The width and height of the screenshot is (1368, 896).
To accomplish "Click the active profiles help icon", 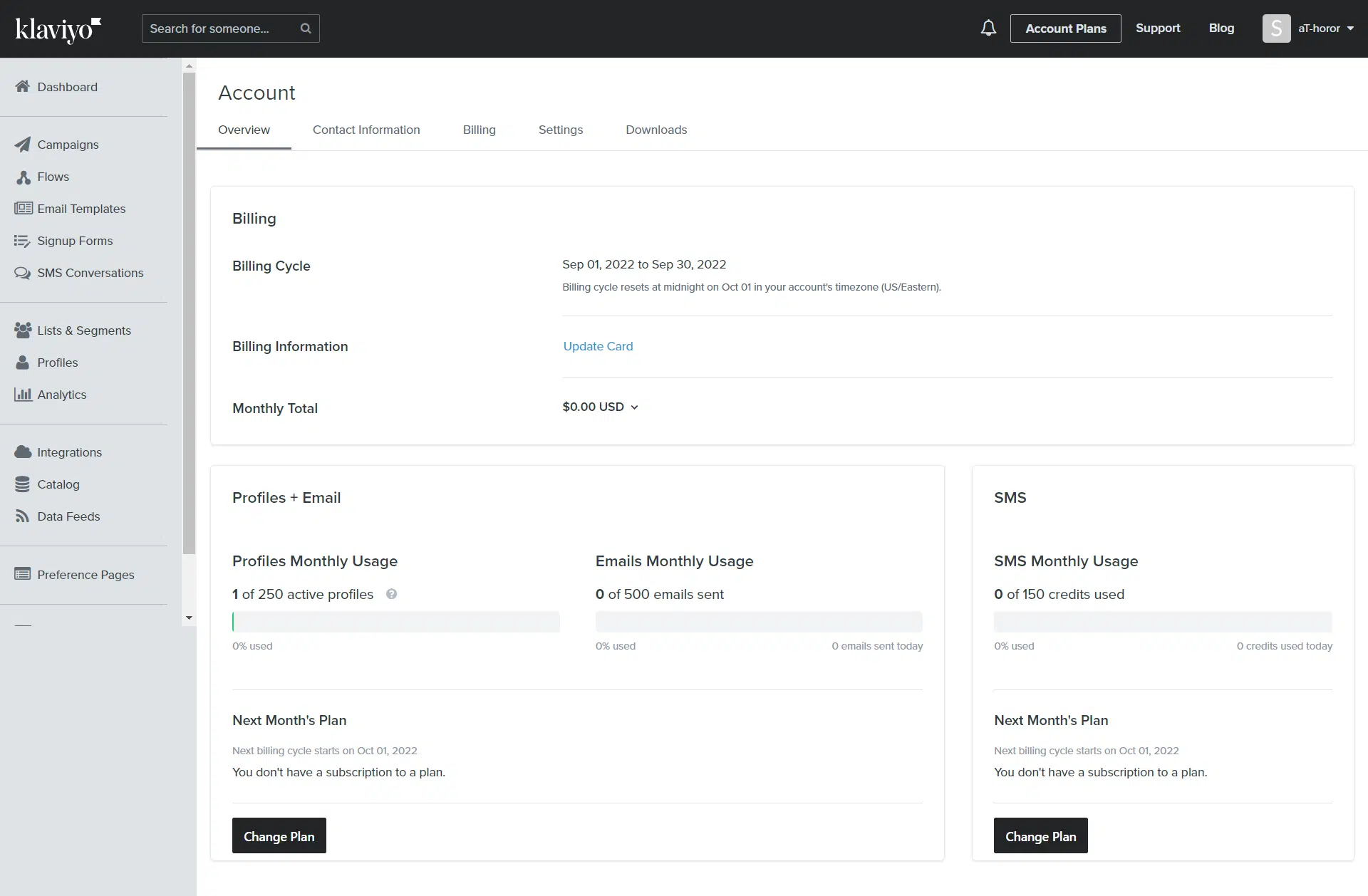I will point(391,594).
